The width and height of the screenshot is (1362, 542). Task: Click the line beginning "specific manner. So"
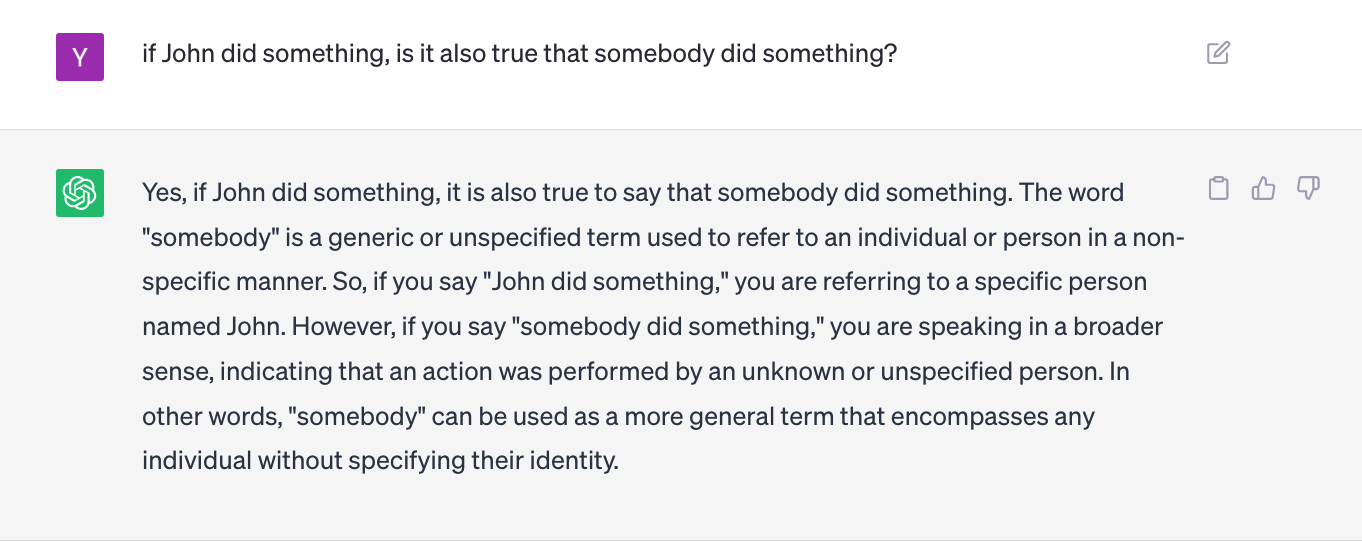tap(644, 282)
